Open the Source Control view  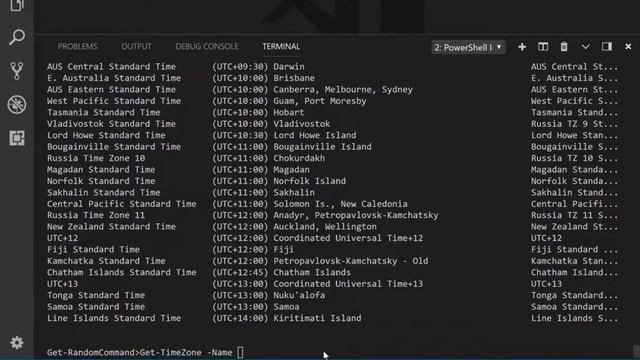point(17,71)
